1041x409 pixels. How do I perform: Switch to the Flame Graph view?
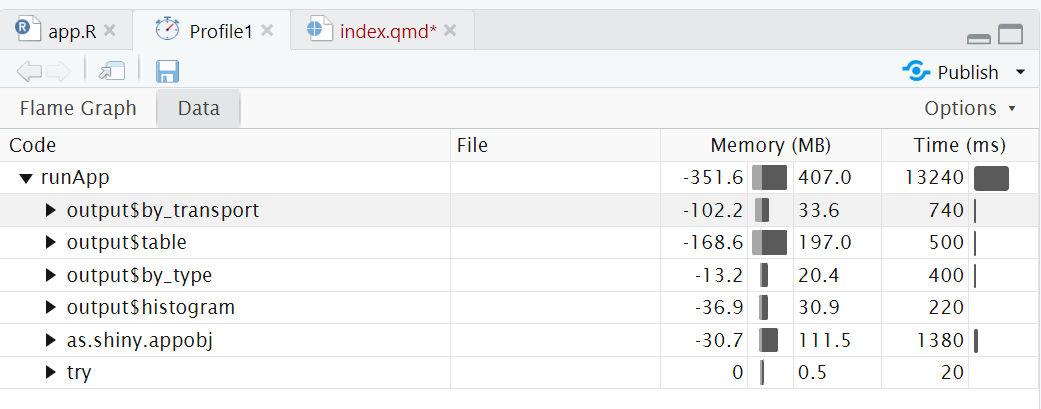78,108
